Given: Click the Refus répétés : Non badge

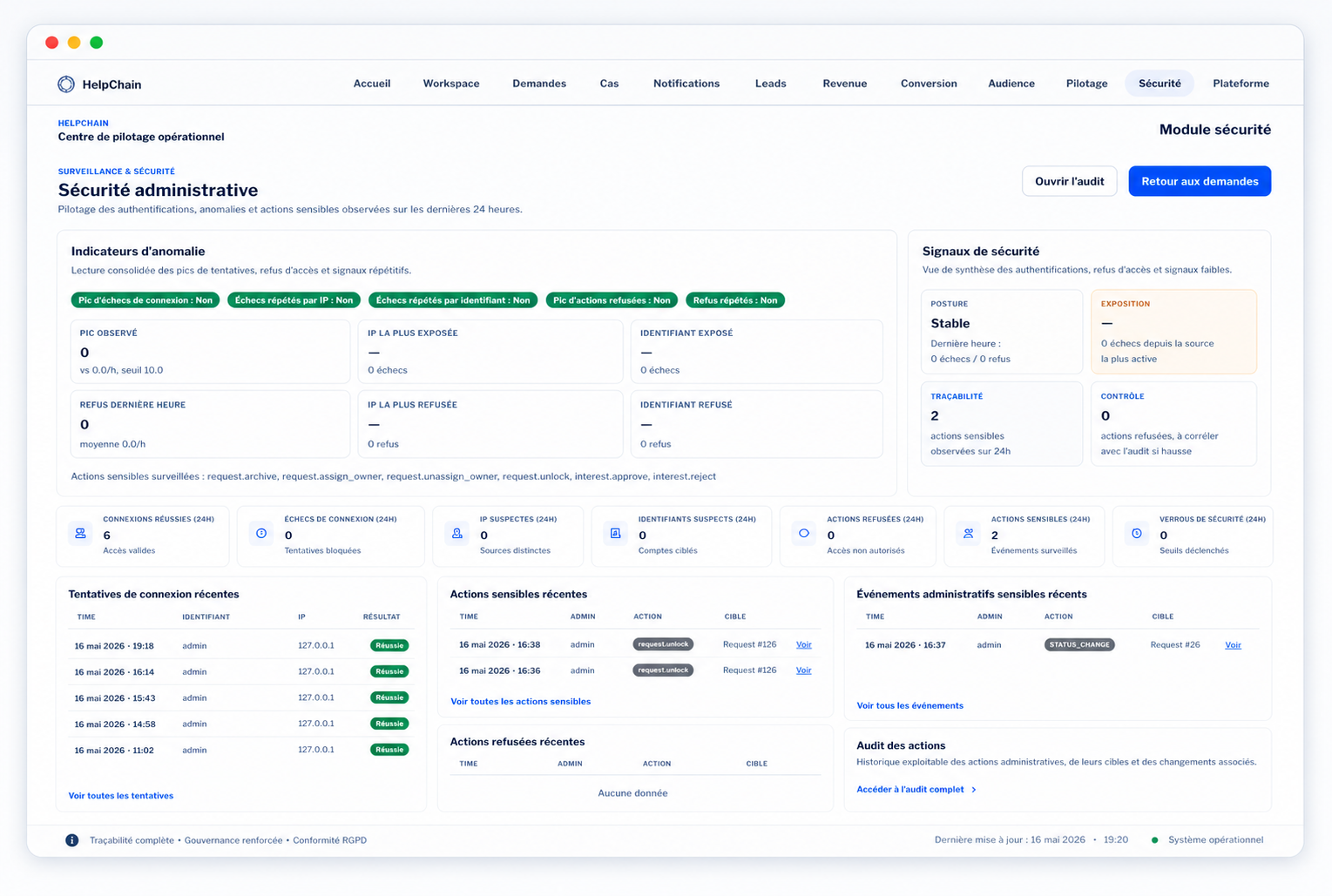Looking at the screenshot, I should pos(735,300).
